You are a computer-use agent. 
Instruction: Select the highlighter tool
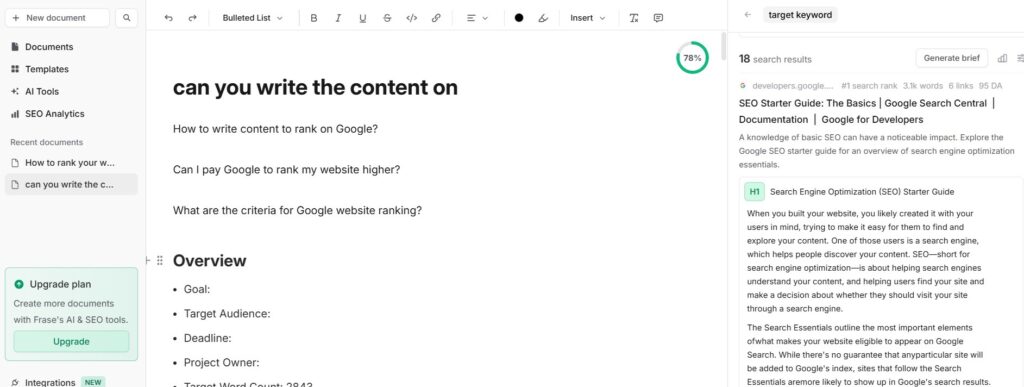(x=543, y=18)
